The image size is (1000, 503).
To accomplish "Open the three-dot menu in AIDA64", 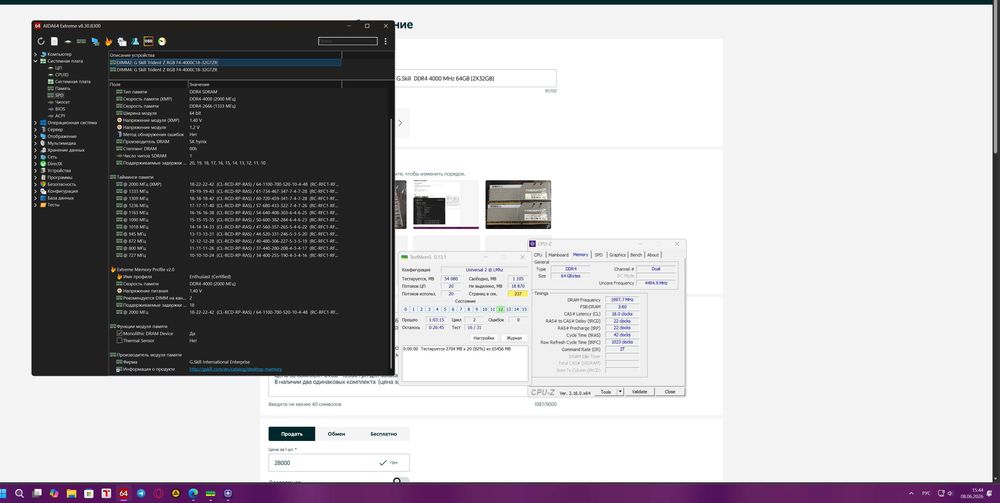I will (x=385, y=41).
